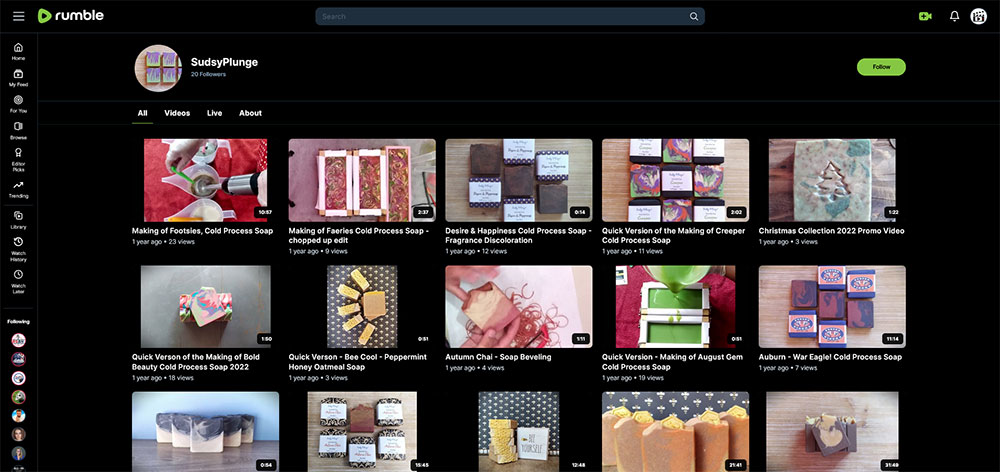Screen dimensions: 1000x472
Task: Open My Feed in sidebar
Action: tap(18, 78)
